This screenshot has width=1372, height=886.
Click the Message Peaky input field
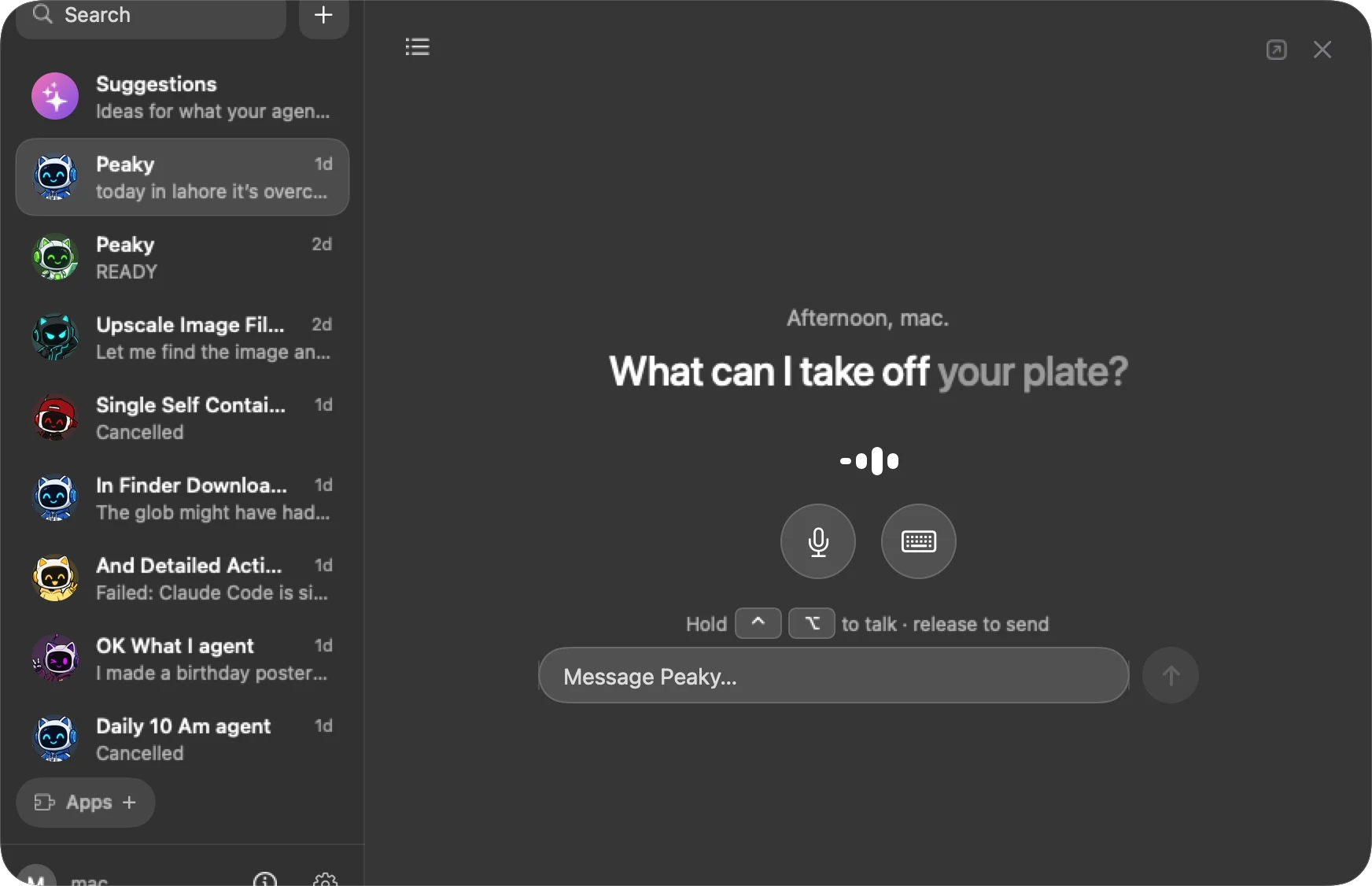pyautogui.click(x=834, y=675)
